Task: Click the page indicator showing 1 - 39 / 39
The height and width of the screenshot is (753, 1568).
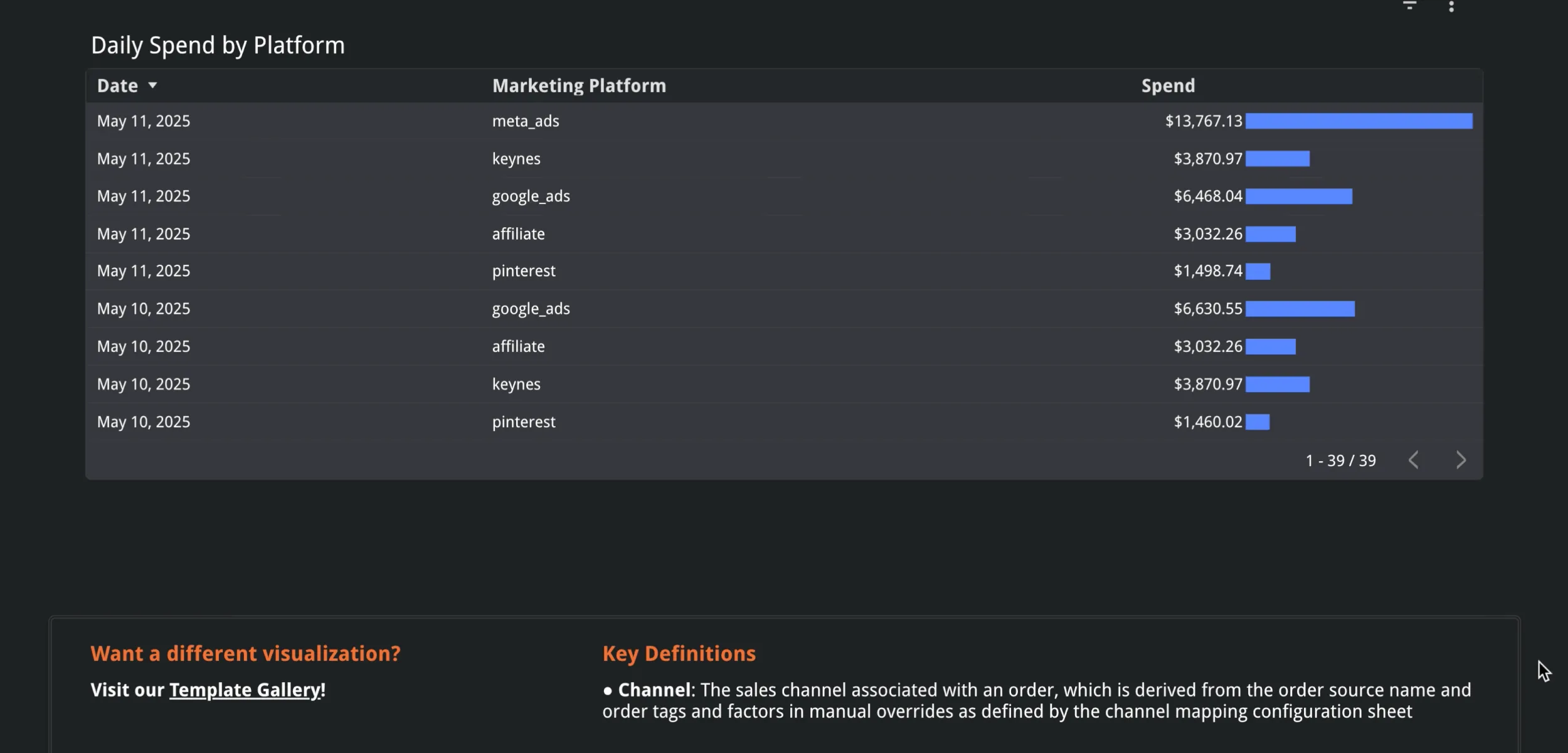Action: tap(1341, 460)
